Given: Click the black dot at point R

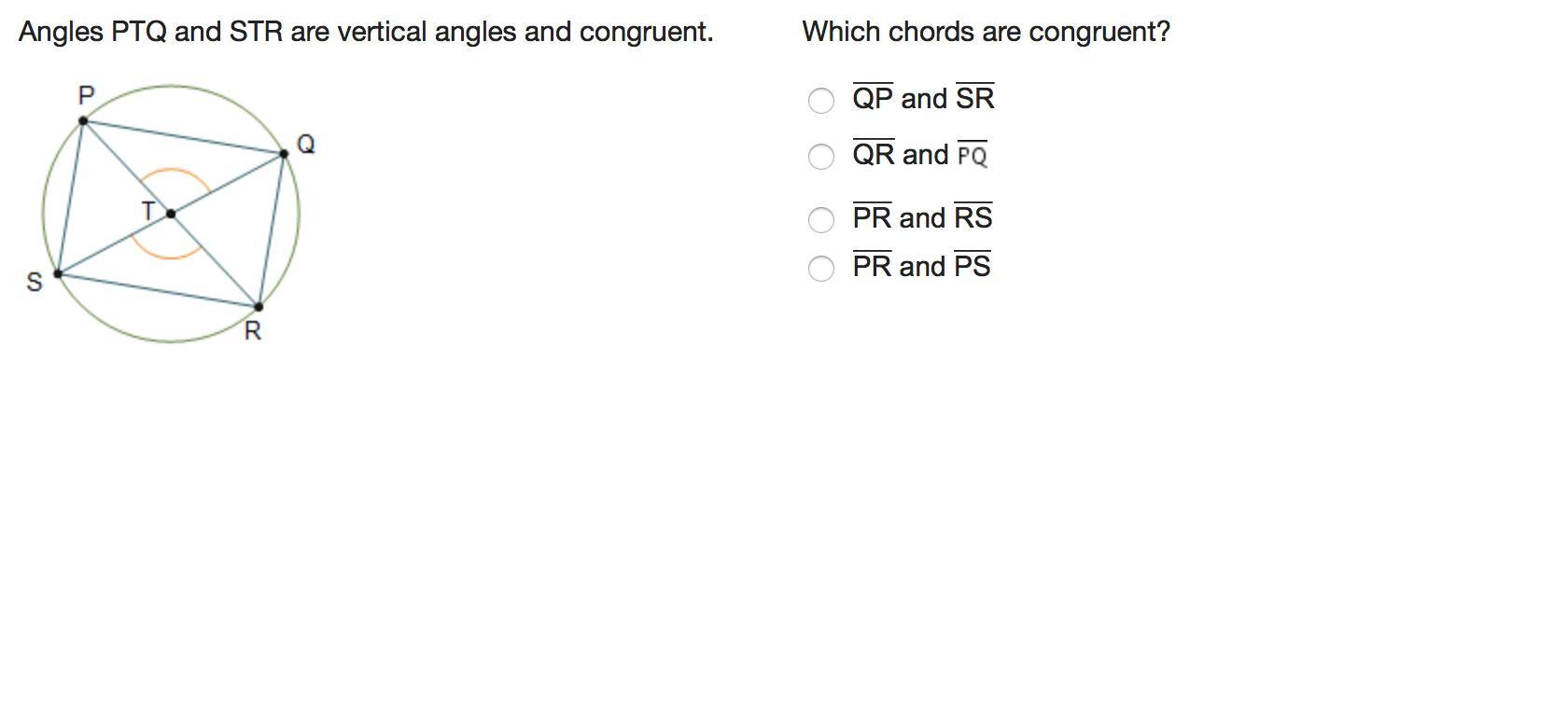Looking at the screenshot, I should [259, 306].
